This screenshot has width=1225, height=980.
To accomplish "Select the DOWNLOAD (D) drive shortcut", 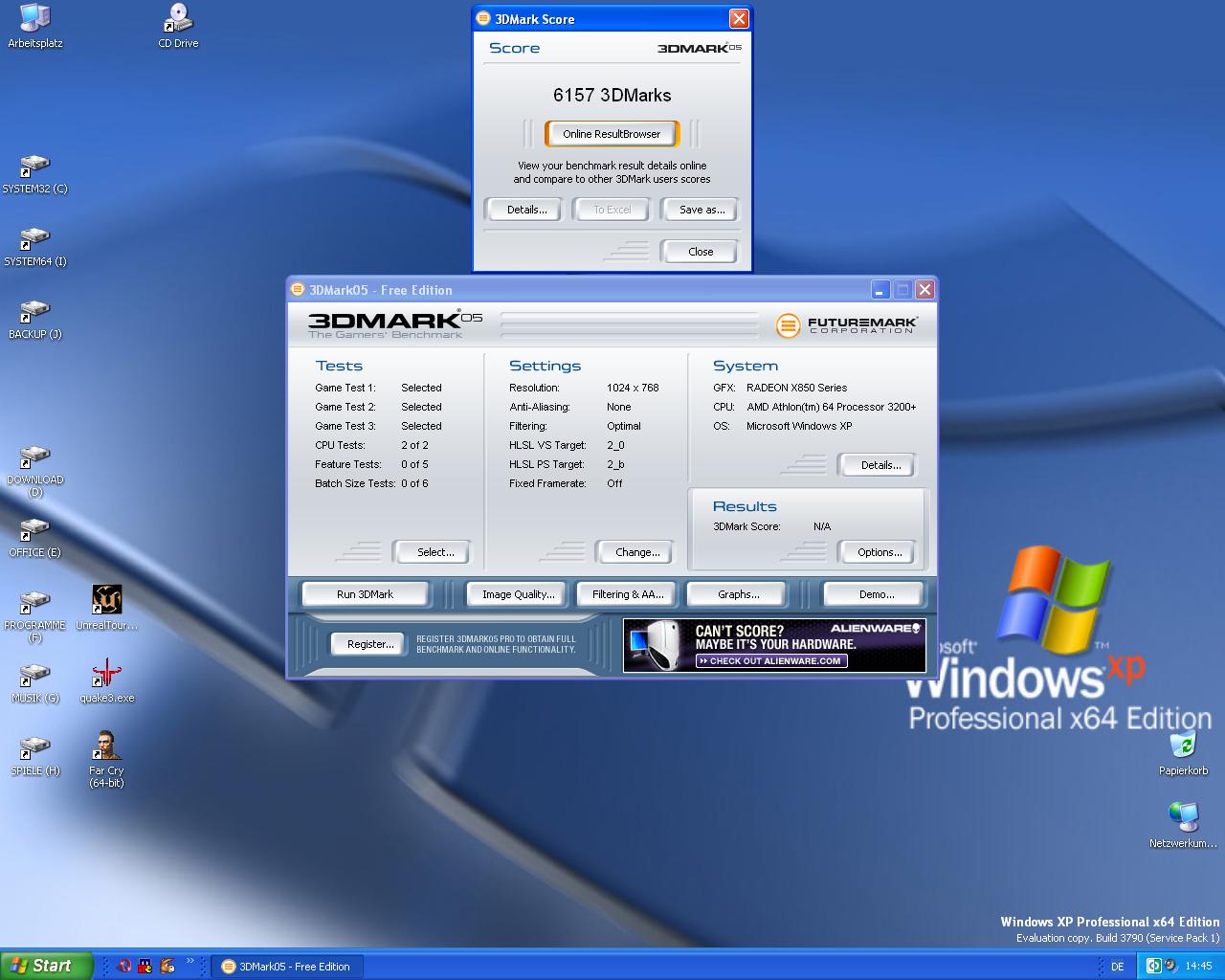I will coord(35,471).
